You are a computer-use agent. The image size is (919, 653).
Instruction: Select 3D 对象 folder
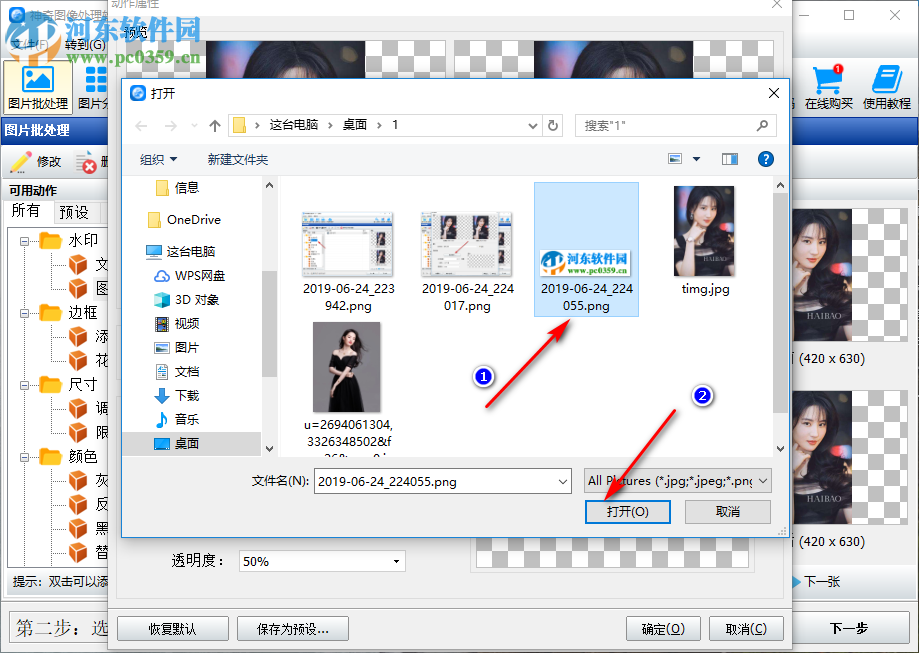click(186, 300)
